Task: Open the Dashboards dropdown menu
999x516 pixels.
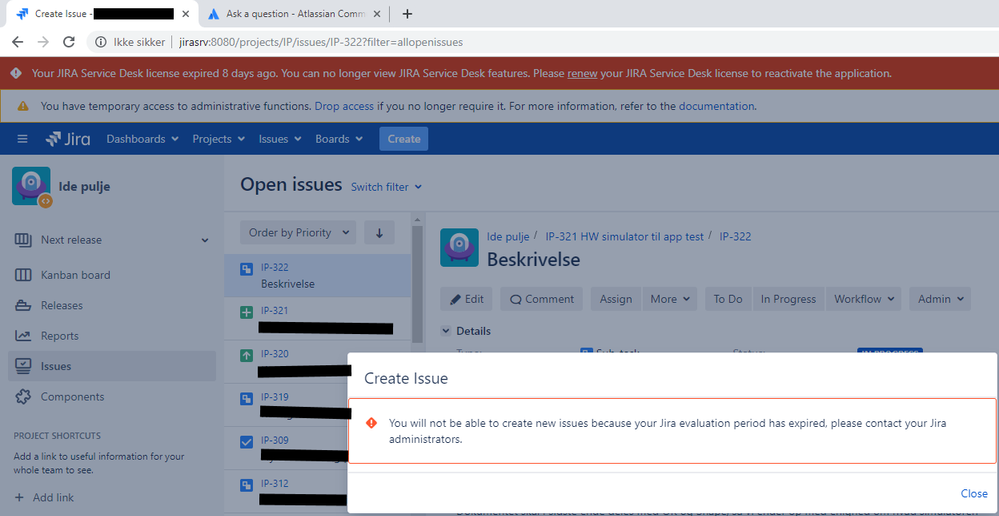Action: (142, 139)
